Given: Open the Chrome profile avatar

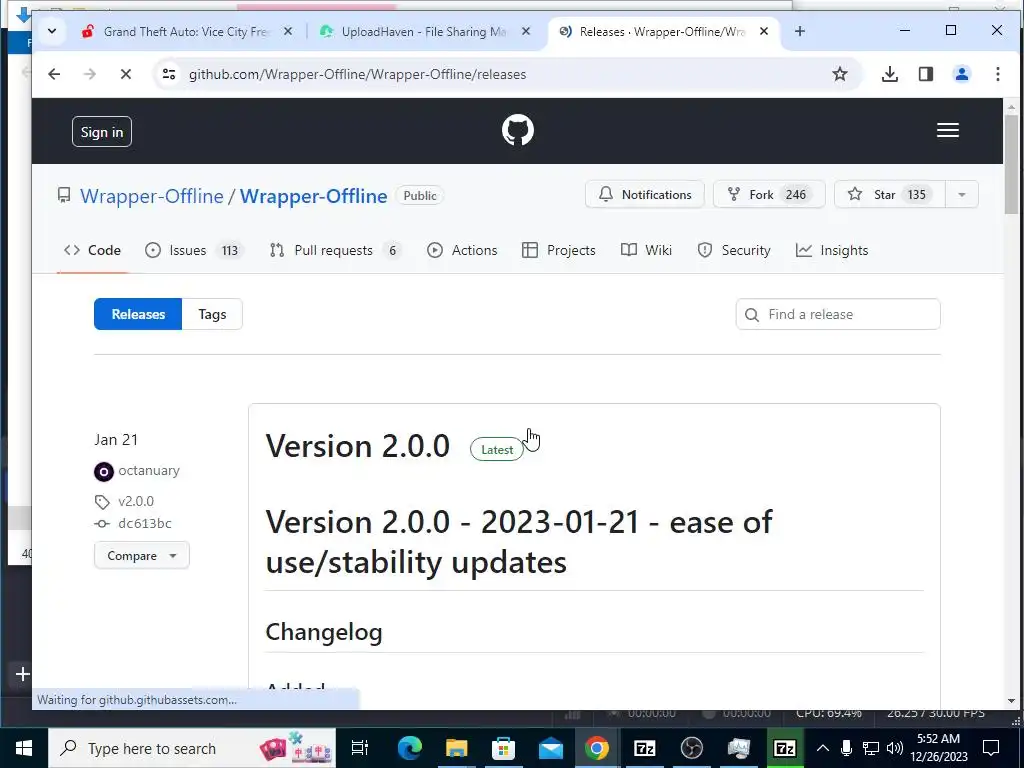Looking at the screenshot, I should point(961,74).
